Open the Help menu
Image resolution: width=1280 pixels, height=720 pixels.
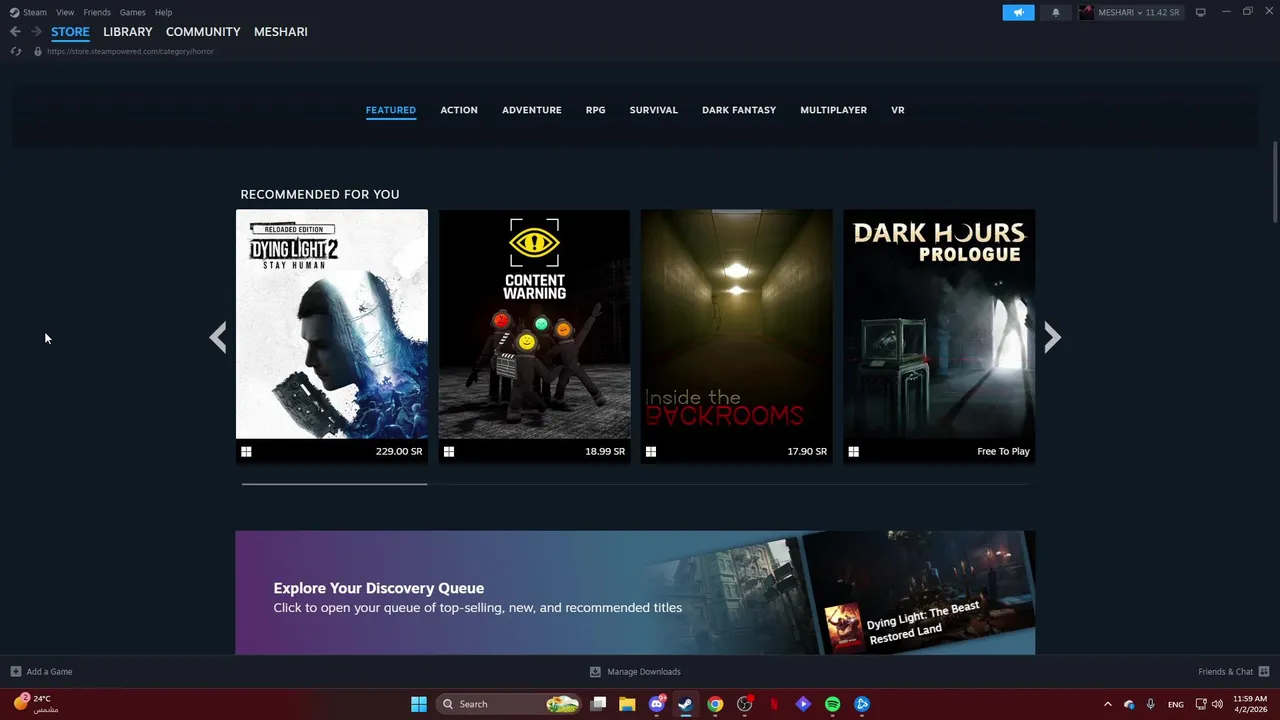click(163, 12)
